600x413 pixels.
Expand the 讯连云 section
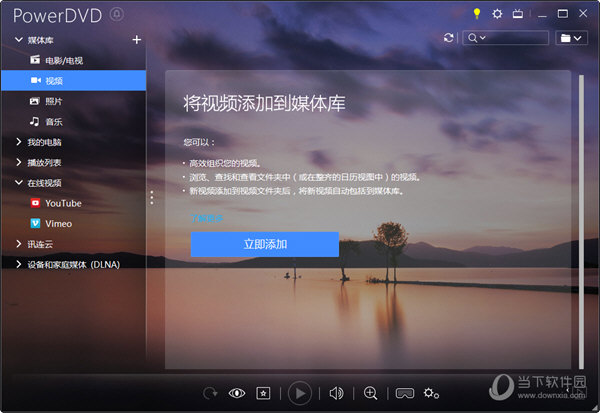click(19, 244)
